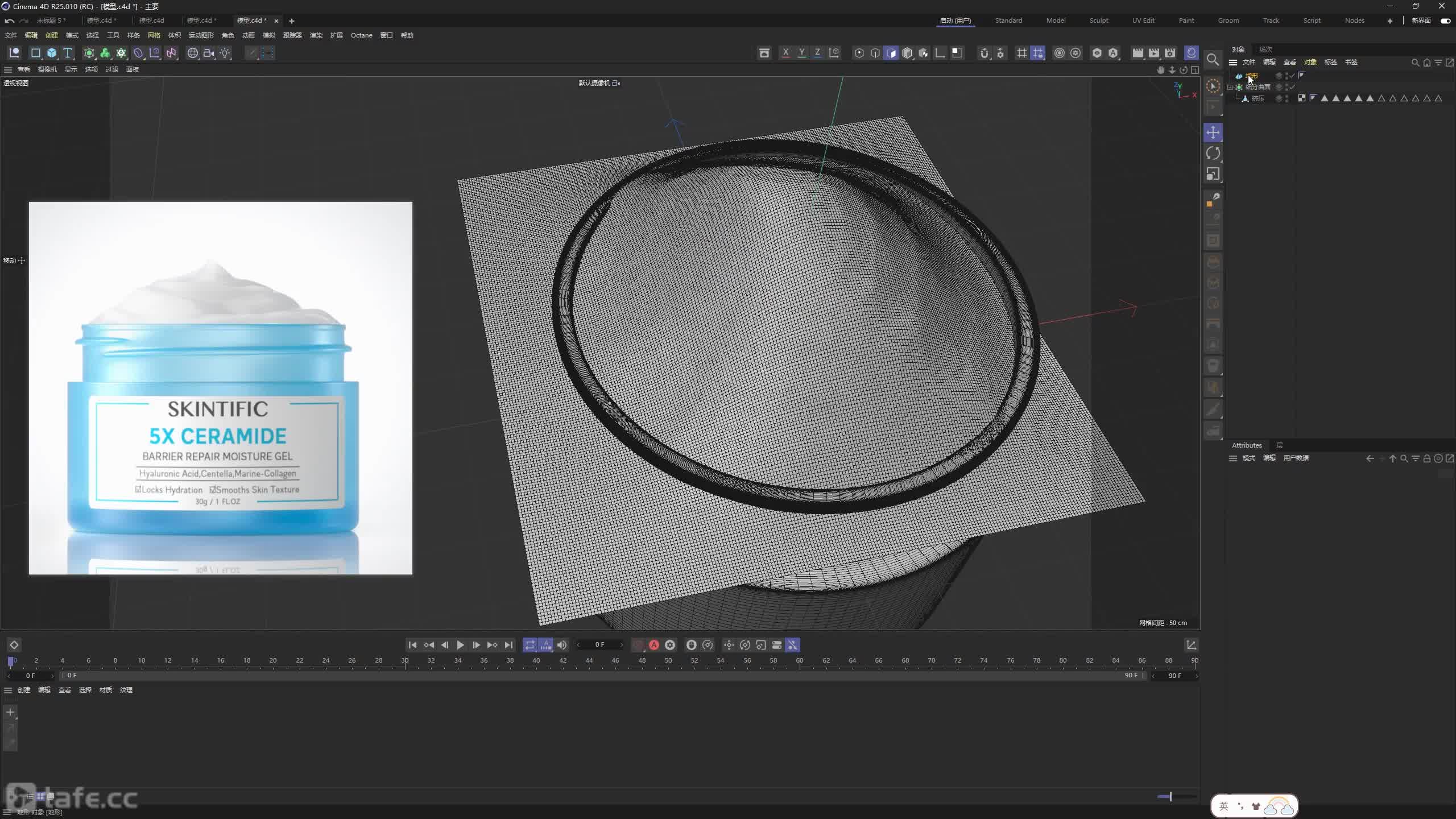Switch to Sculpt layout tab
This screenshot has height=819, width=1456.
tap(1098, 20)
